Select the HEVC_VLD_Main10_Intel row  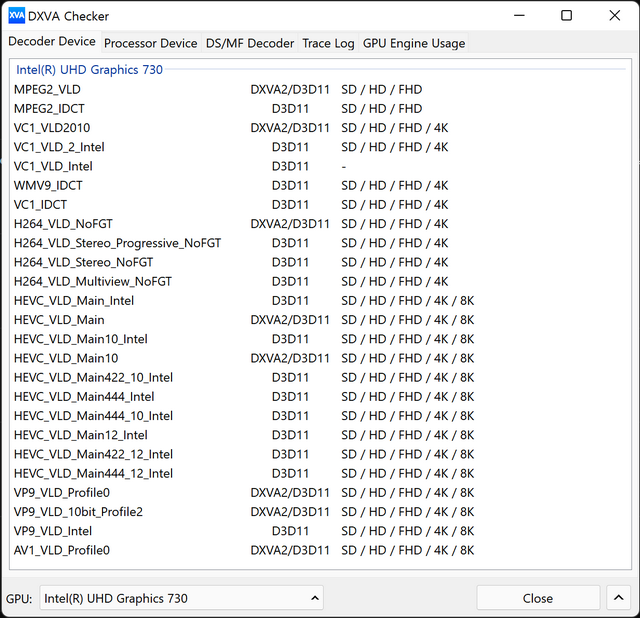[x=320, y=339]
